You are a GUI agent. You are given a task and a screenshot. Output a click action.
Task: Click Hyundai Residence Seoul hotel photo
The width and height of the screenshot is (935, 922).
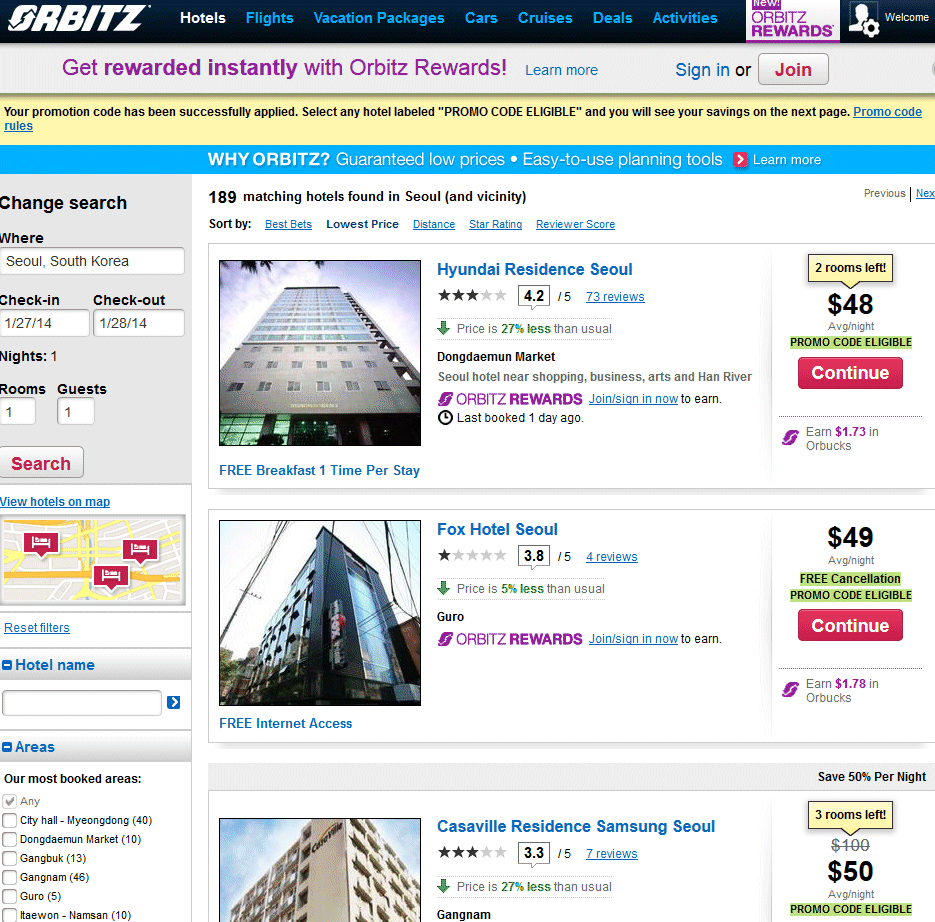point(319,353)
